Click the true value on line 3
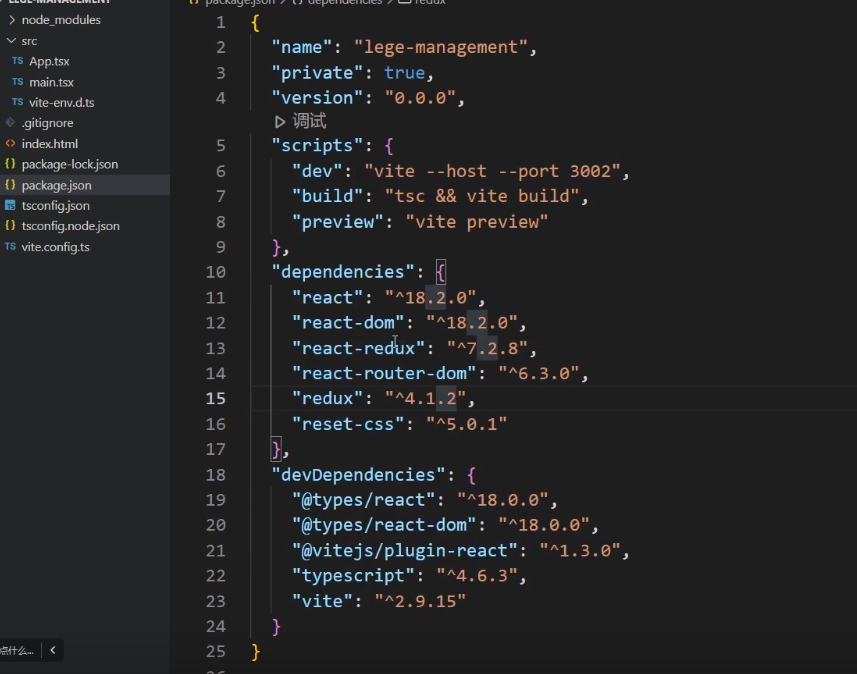Viewport: 857px width, 674px height. click(404, 73)
